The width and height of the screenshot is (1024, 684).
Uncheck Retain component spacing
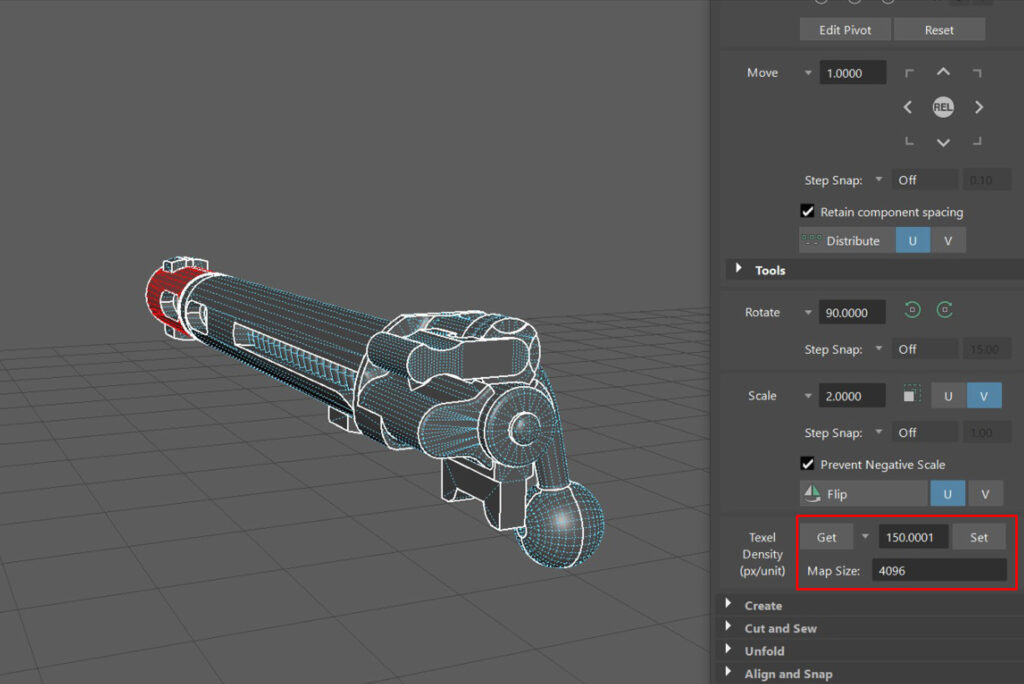807,211
